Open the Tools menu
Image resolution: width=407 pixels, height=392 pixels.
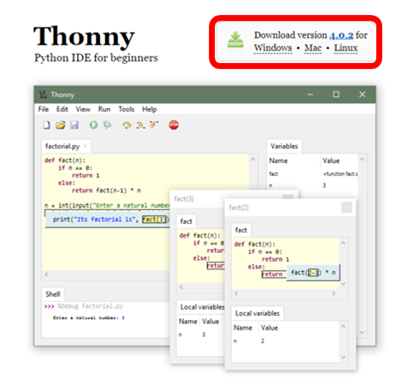coord(126,109)
